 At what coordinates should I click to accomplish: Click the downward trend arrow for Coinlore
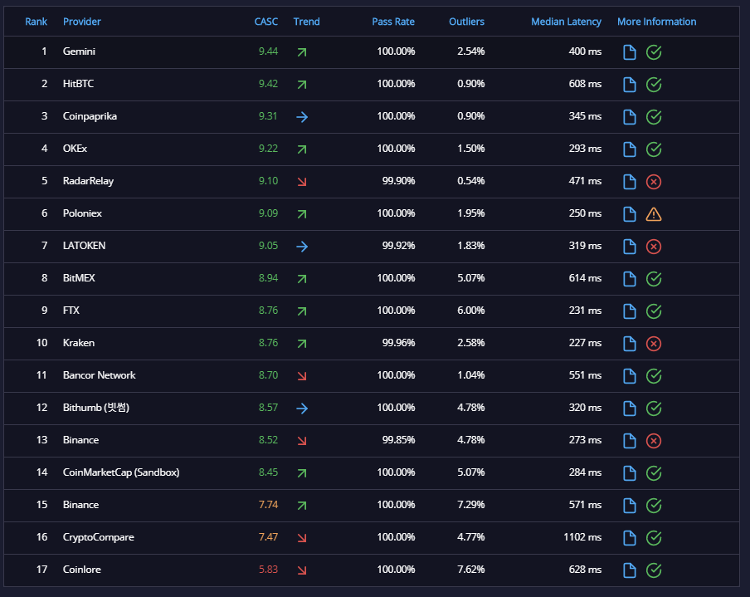(x=302, y=570)
